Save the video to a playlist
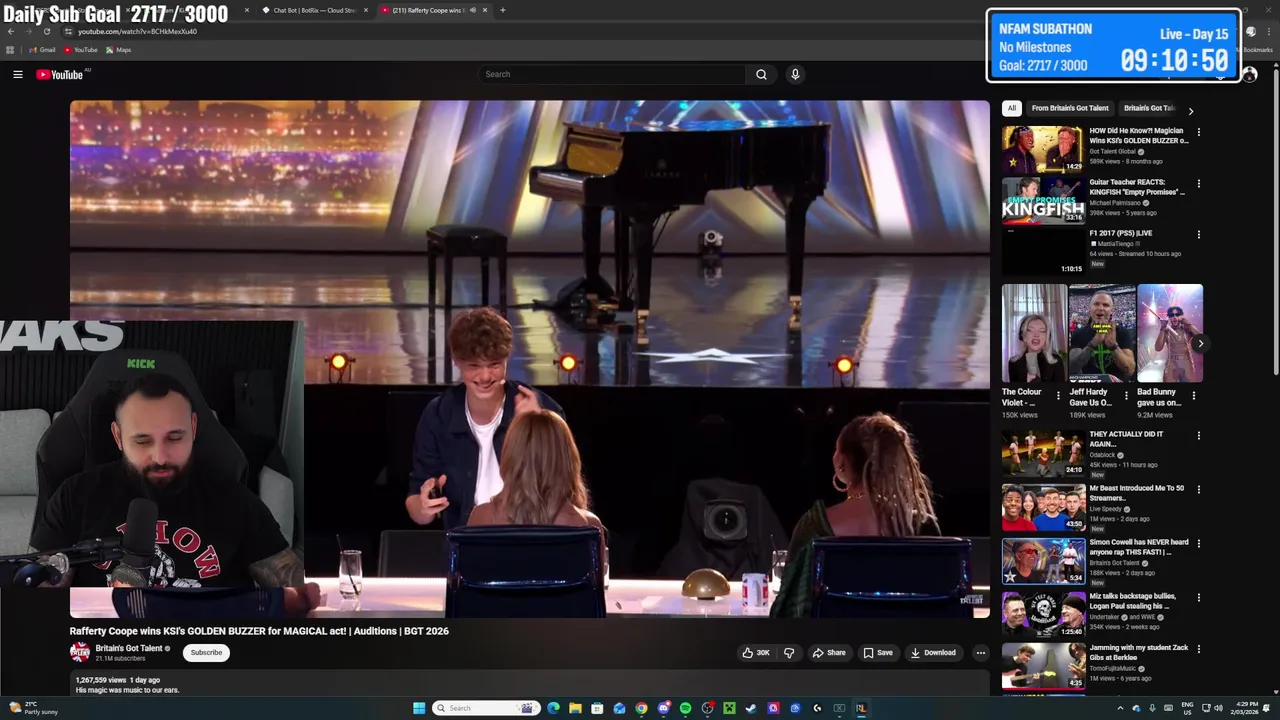 click(878, 653)
